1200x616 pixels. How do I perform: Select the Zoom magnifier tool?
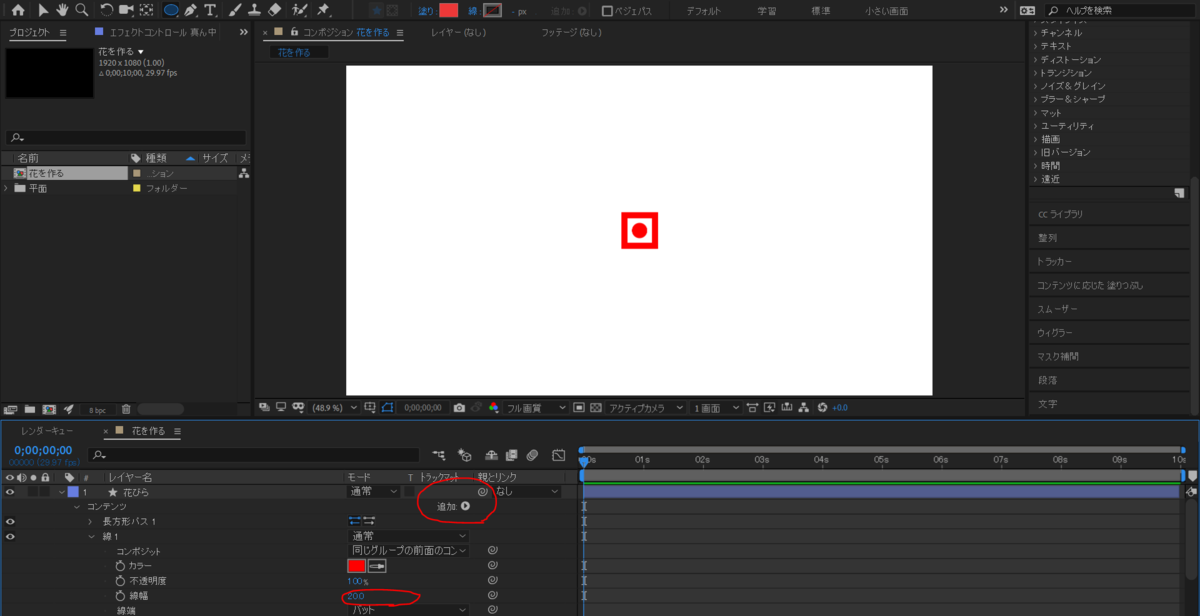coord(80,10)
